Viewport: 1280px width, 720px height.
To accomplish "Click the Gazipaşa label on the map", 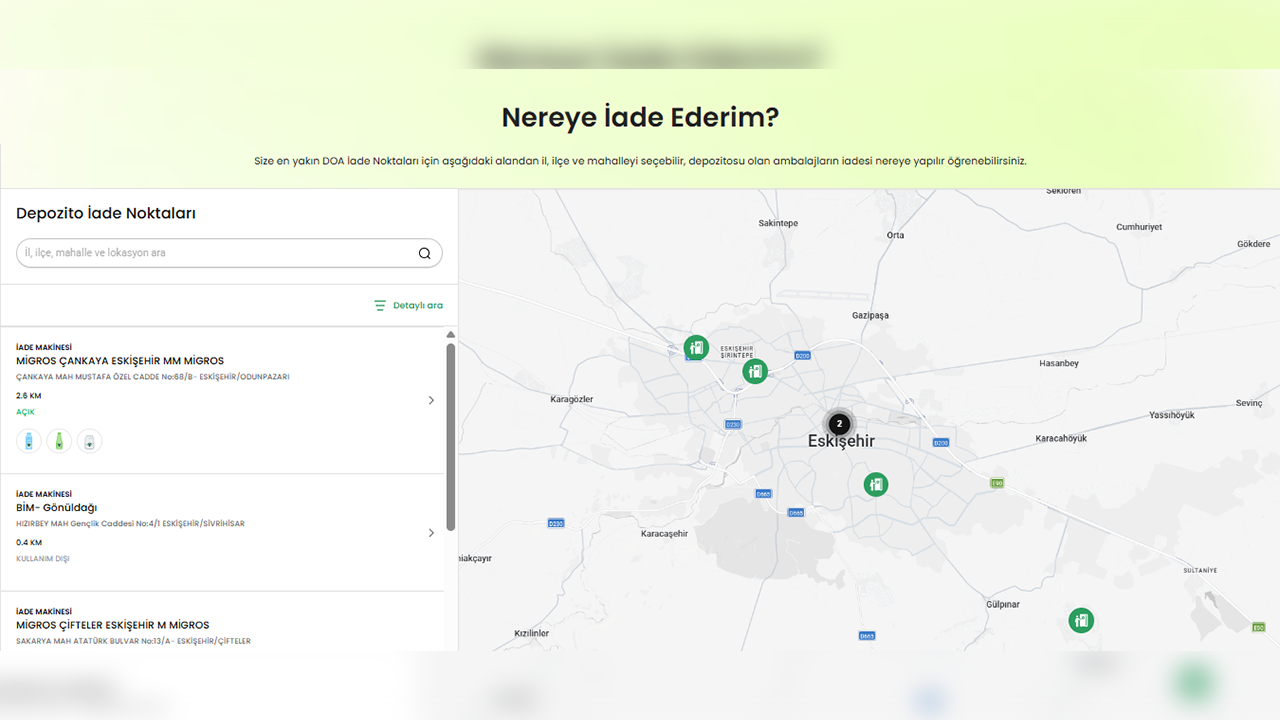I will pyautogui.click(x=870, y=315).
